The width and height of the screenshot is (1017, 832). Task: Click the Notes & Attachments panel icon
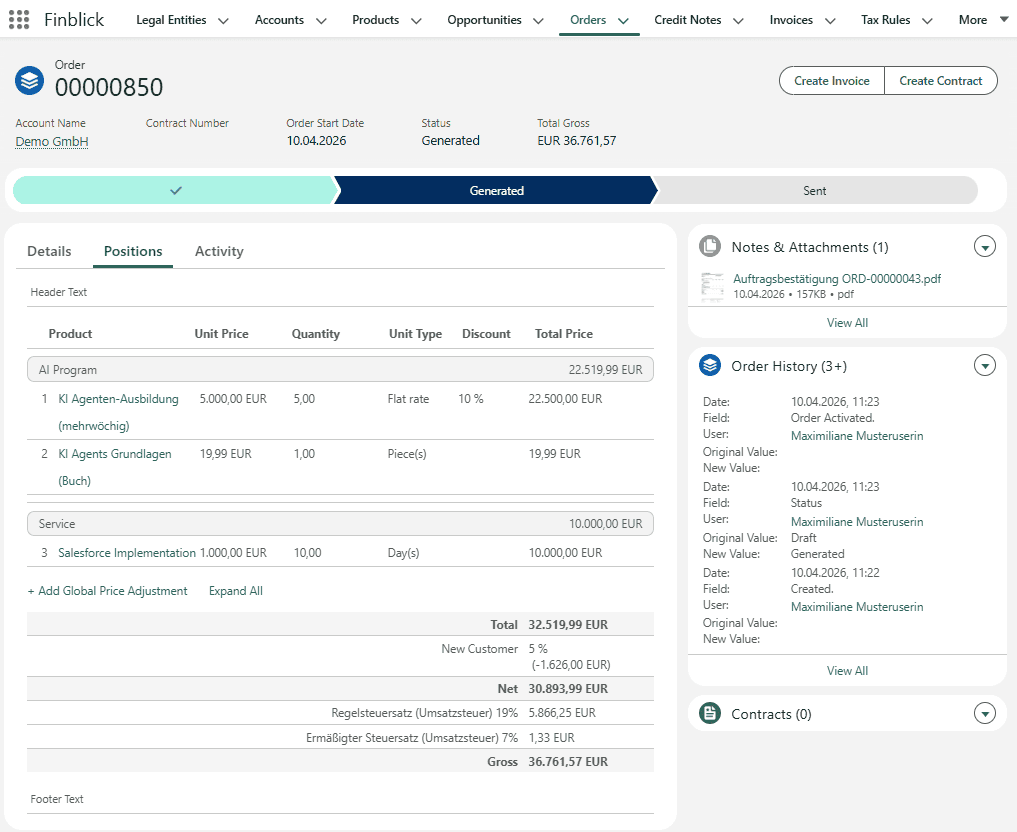(x=710, y=246)
